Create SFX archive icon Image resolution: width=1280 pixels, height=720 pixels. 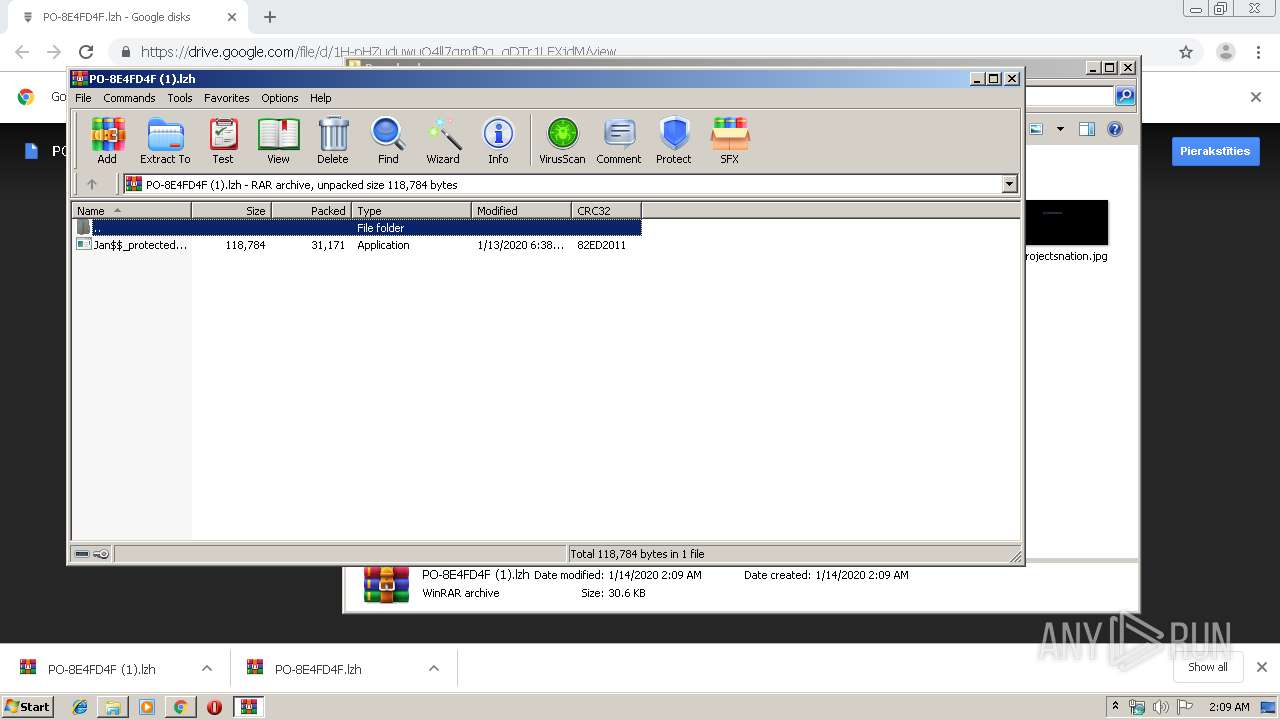click(730, 141)
